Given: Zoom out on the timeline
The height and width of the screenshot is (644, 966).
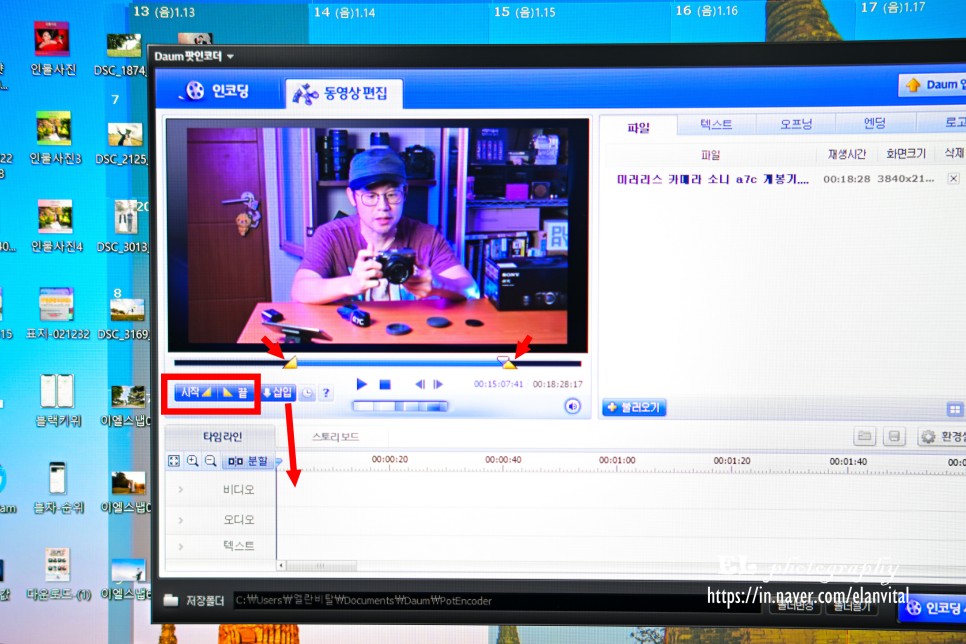Looking at the screenshot, I should pos(211,461).
